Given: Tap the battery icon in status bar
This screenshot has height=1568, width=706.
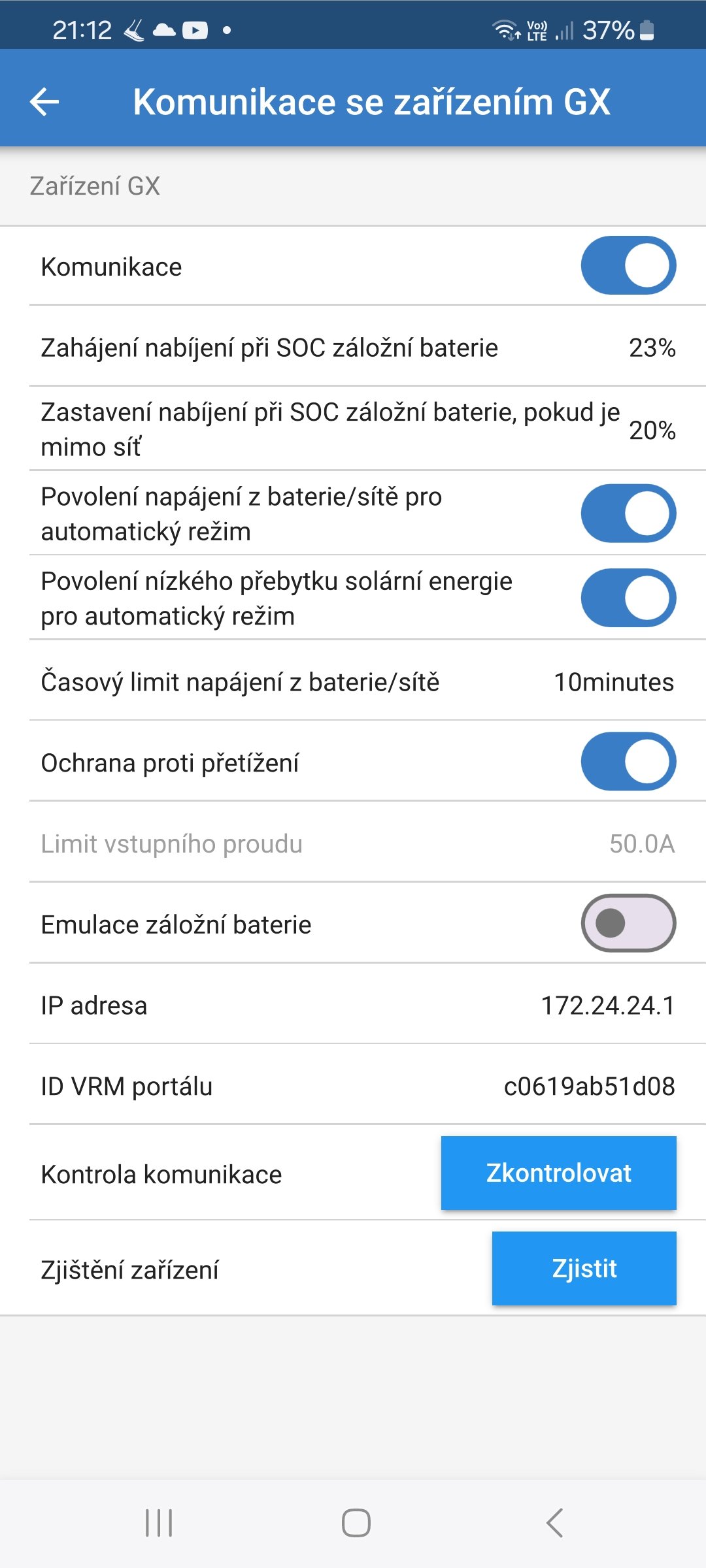Looking at the screenshot, I should click(647, 30).
